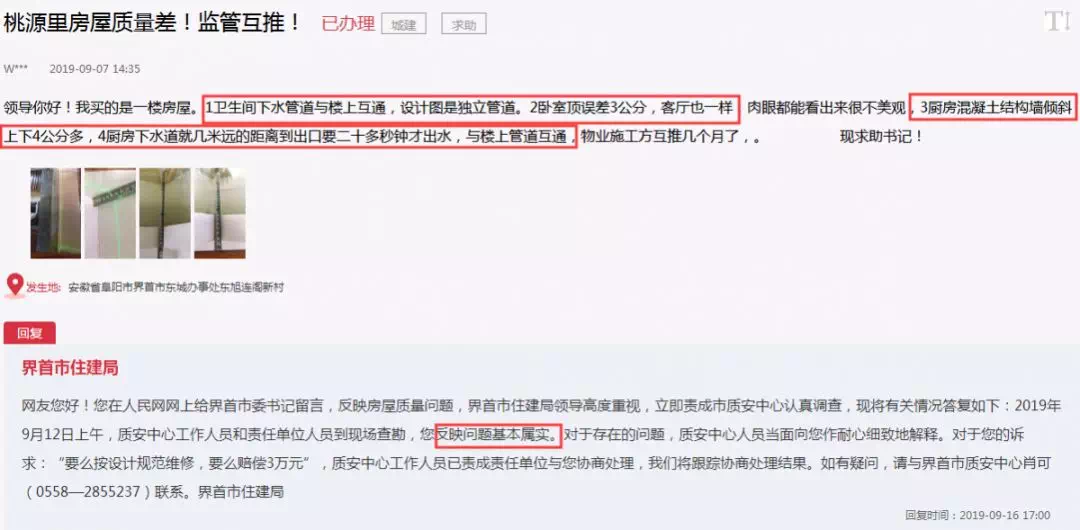Select the 城建 category tag
Image resolution: width=1080 pixels, height=530 pixels.
[404, 25]
